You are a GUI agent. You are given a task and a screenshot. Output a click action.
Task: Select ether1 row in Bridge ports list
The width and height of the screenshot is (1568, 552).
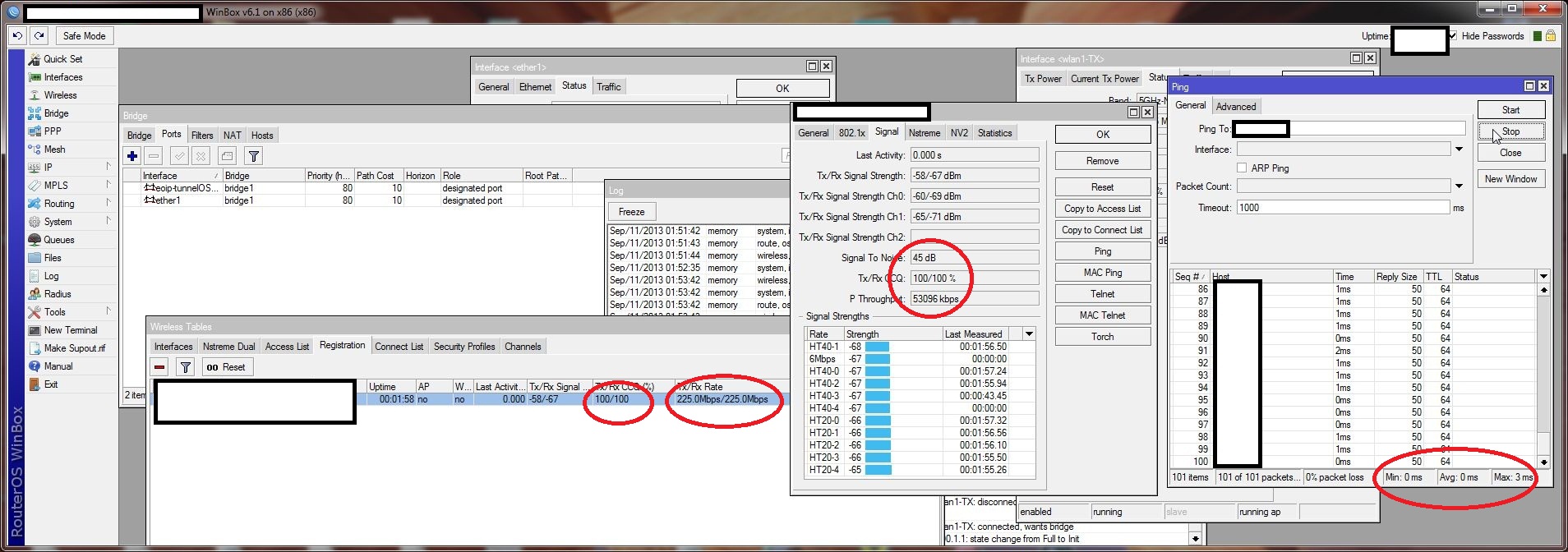click(x=362, y=200)
